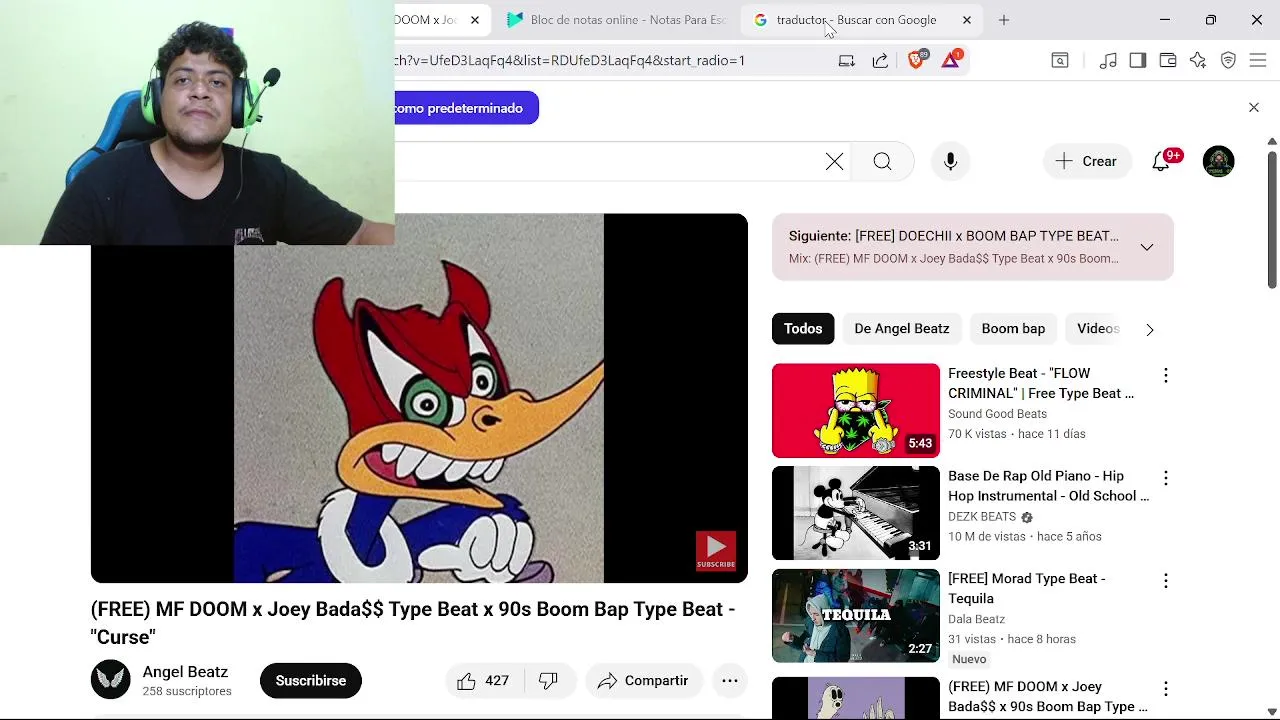
Task: Clear the YouTube search field with X
Action: [x=834, y=161]
